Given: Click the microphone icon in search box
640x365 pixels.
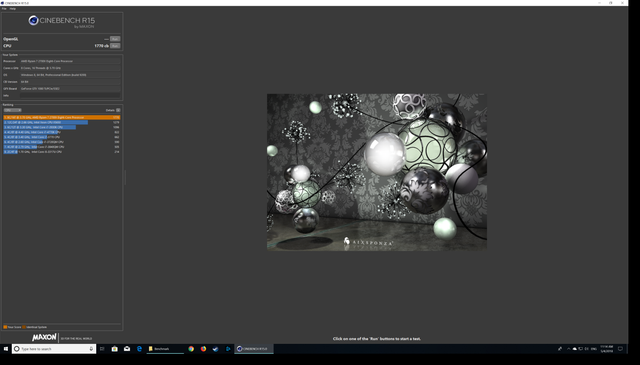Looking at the screenshot, I should [x=91, y=349].
